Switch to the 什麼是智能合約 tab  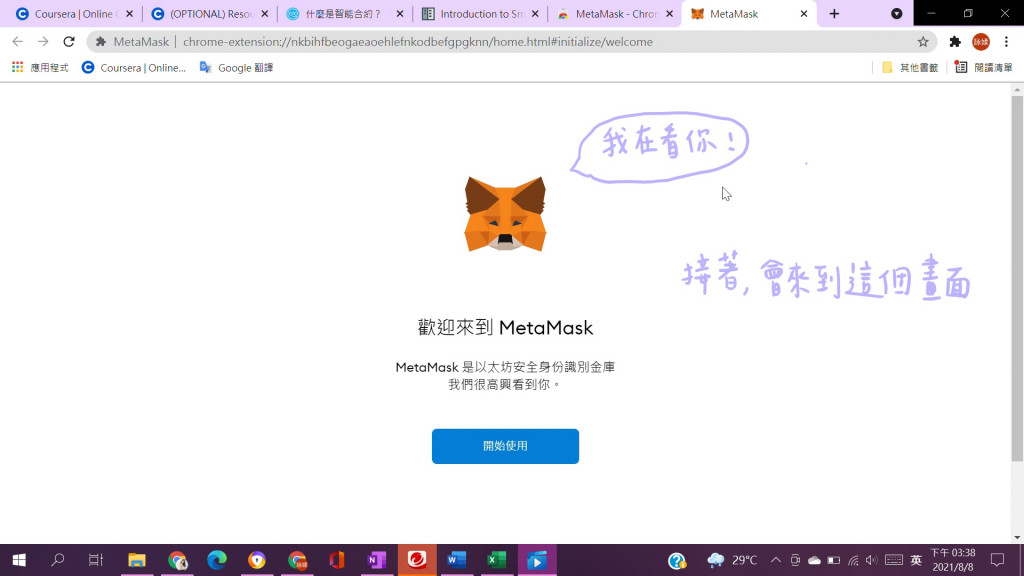(343, 14)
